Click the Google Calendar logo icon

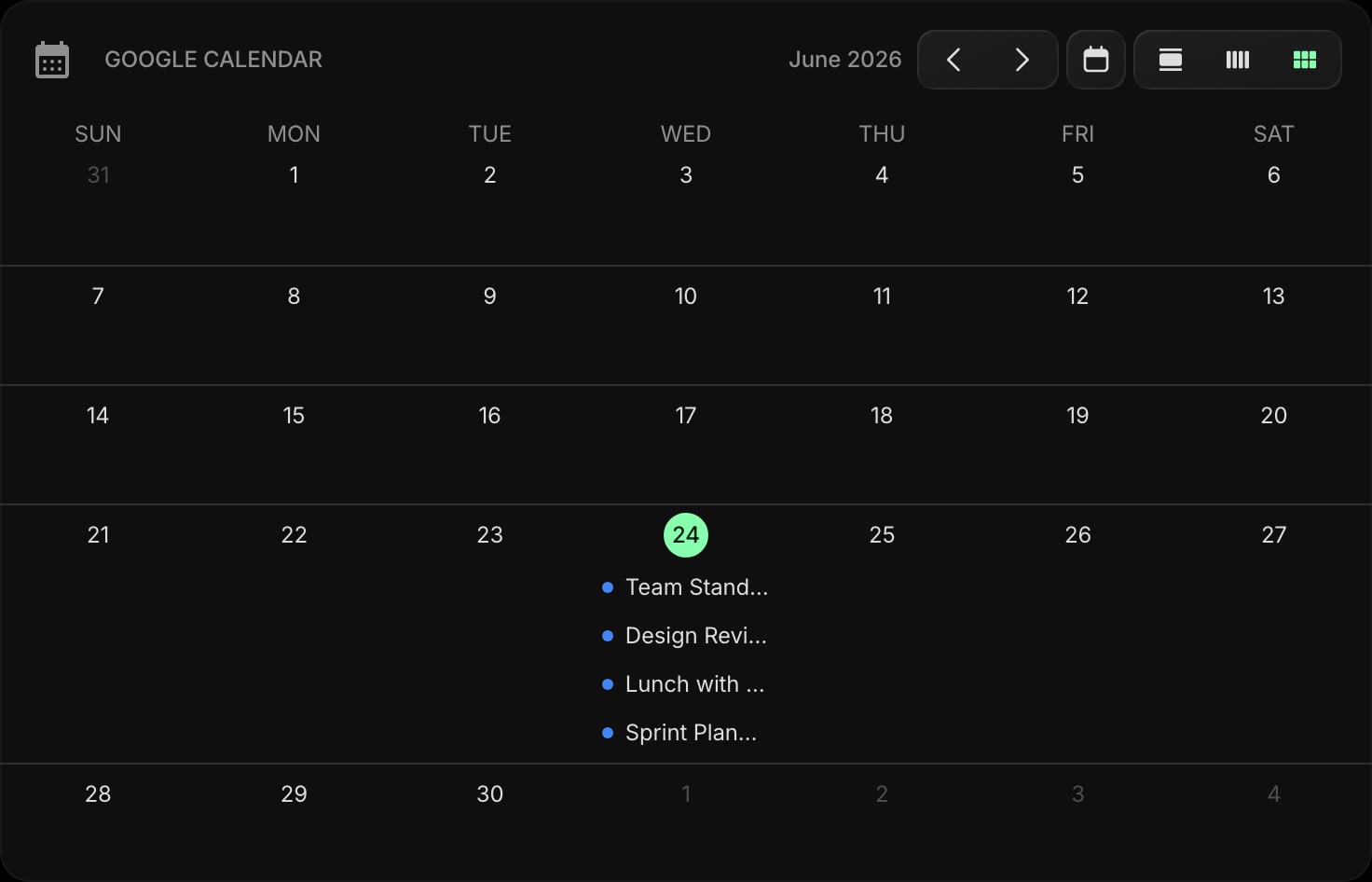[x=52, y=60]
